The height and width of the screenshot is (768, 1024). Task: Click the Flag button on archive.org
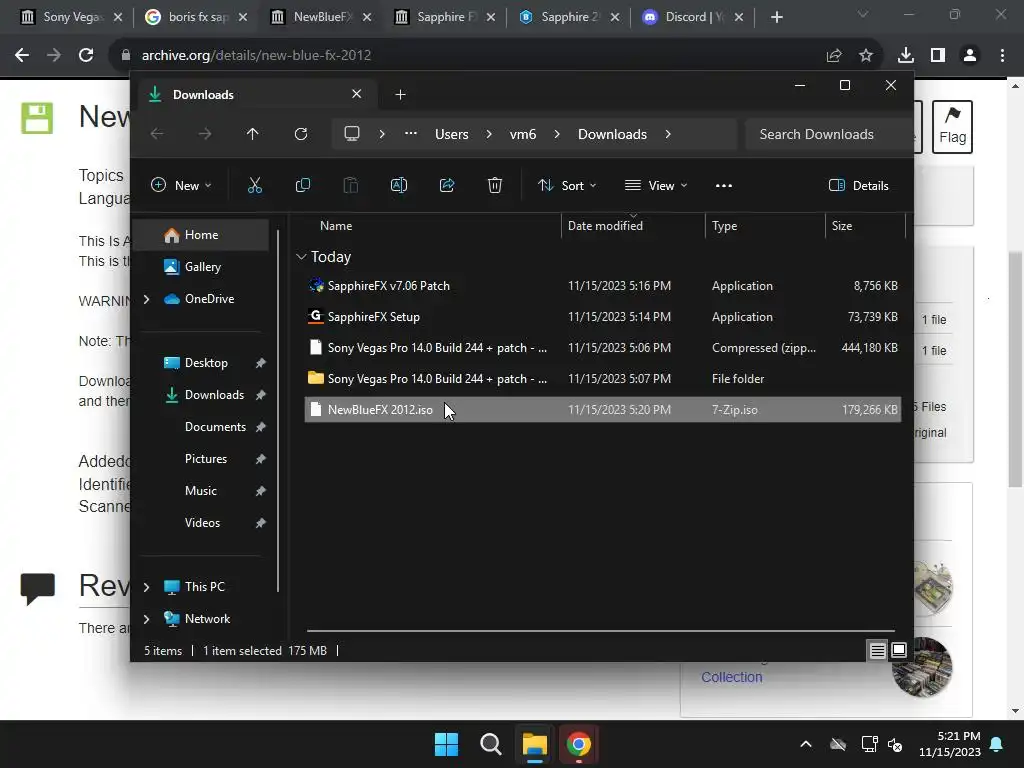pos(952,127)
